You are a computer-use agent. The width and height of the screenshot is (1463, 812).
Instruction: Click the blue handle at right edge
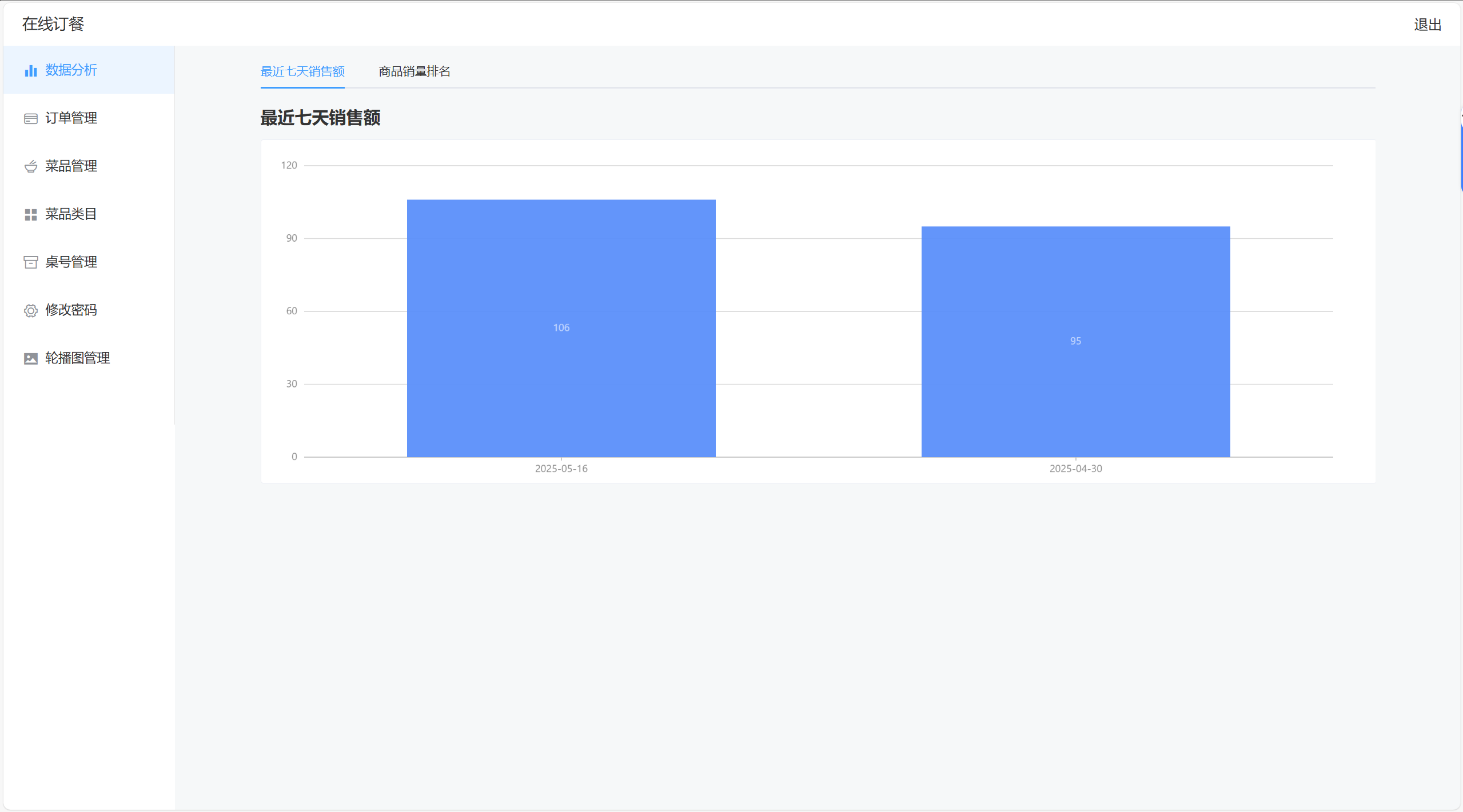[1461, 157]
